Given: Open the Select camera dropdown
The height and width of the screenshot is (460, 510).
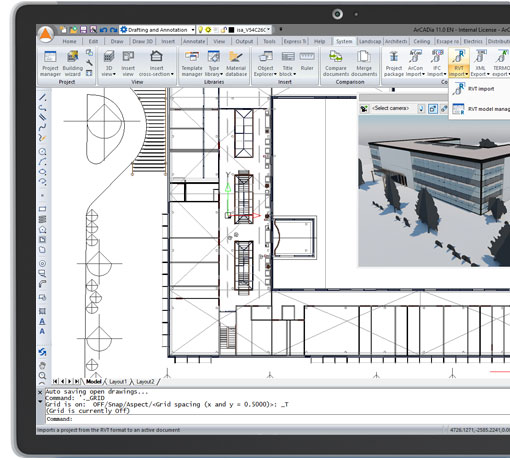Looking at the screenshot, I should [x=390, y=108].
